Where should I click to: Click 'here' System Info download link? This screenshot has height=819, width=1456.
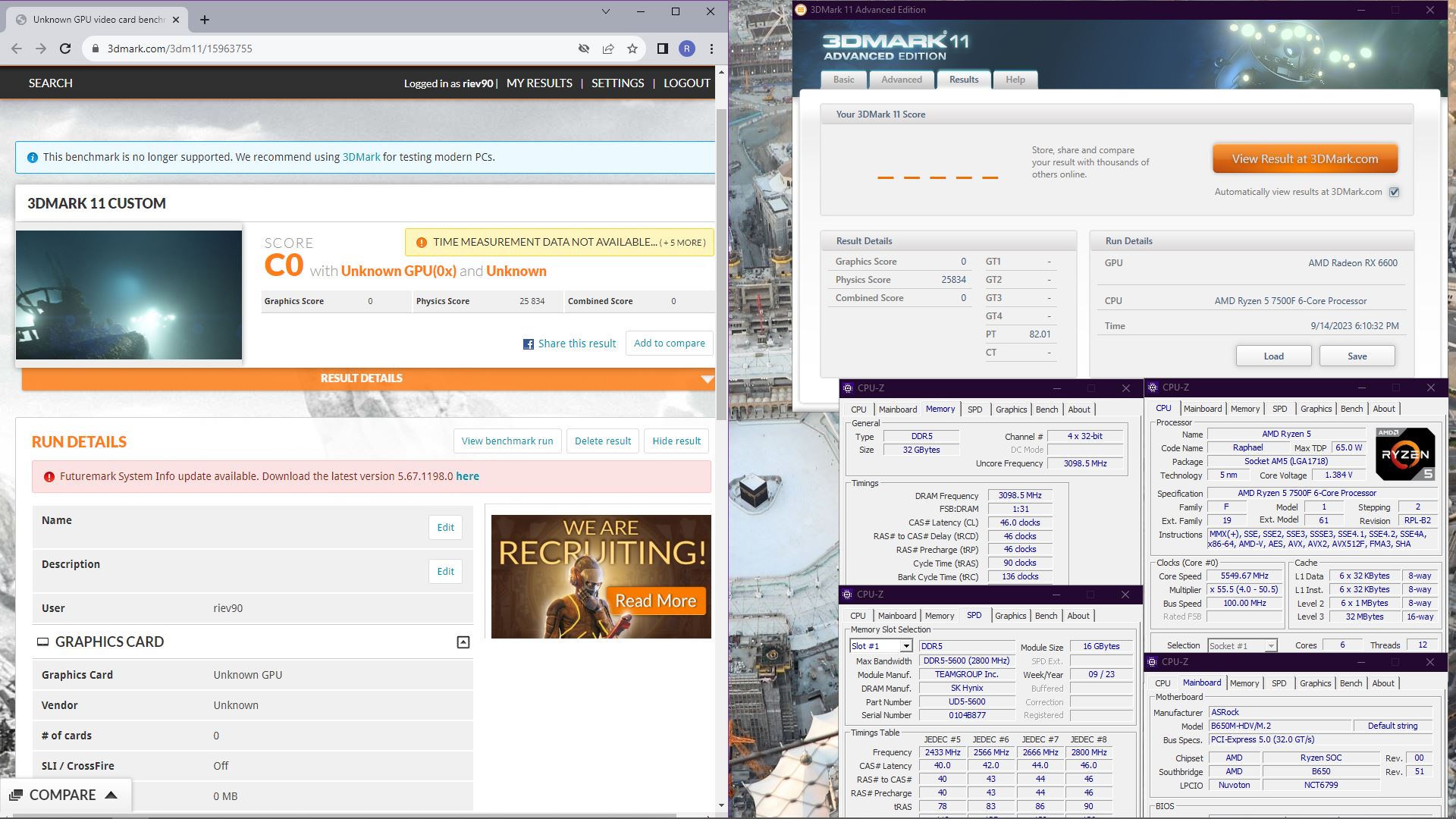[467, 476]
